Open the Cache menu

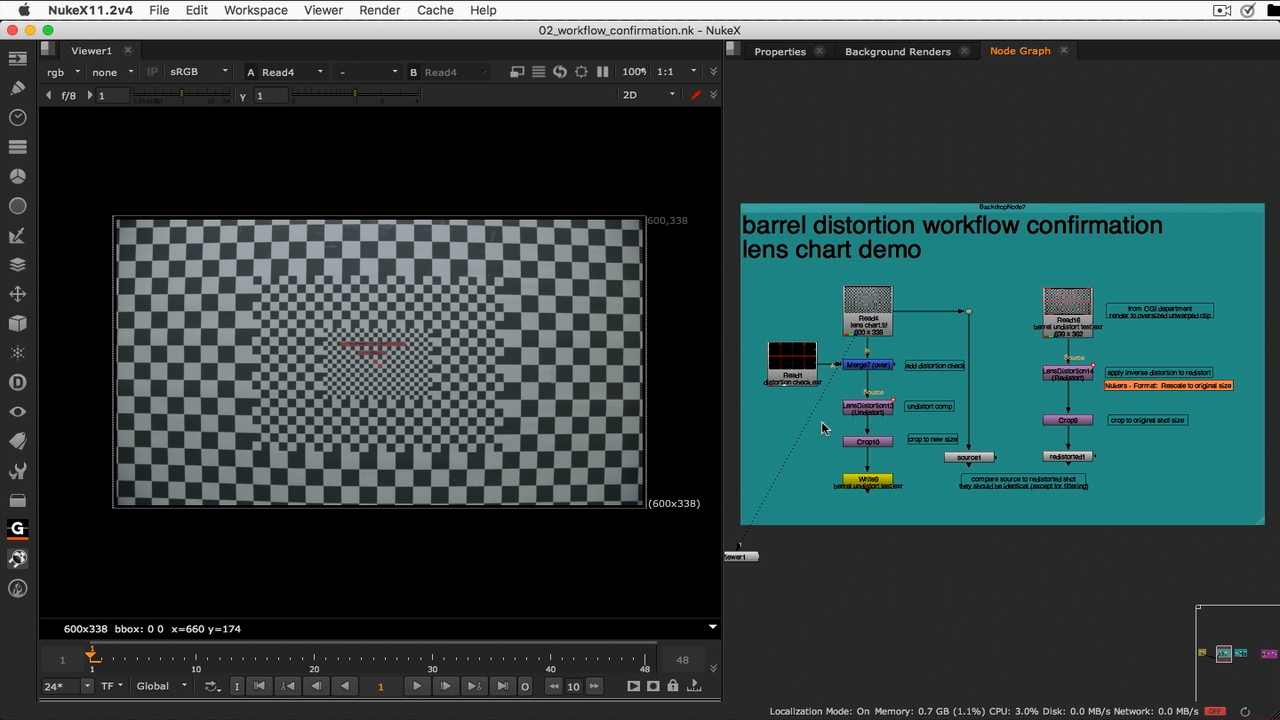(x=435, y=10)
